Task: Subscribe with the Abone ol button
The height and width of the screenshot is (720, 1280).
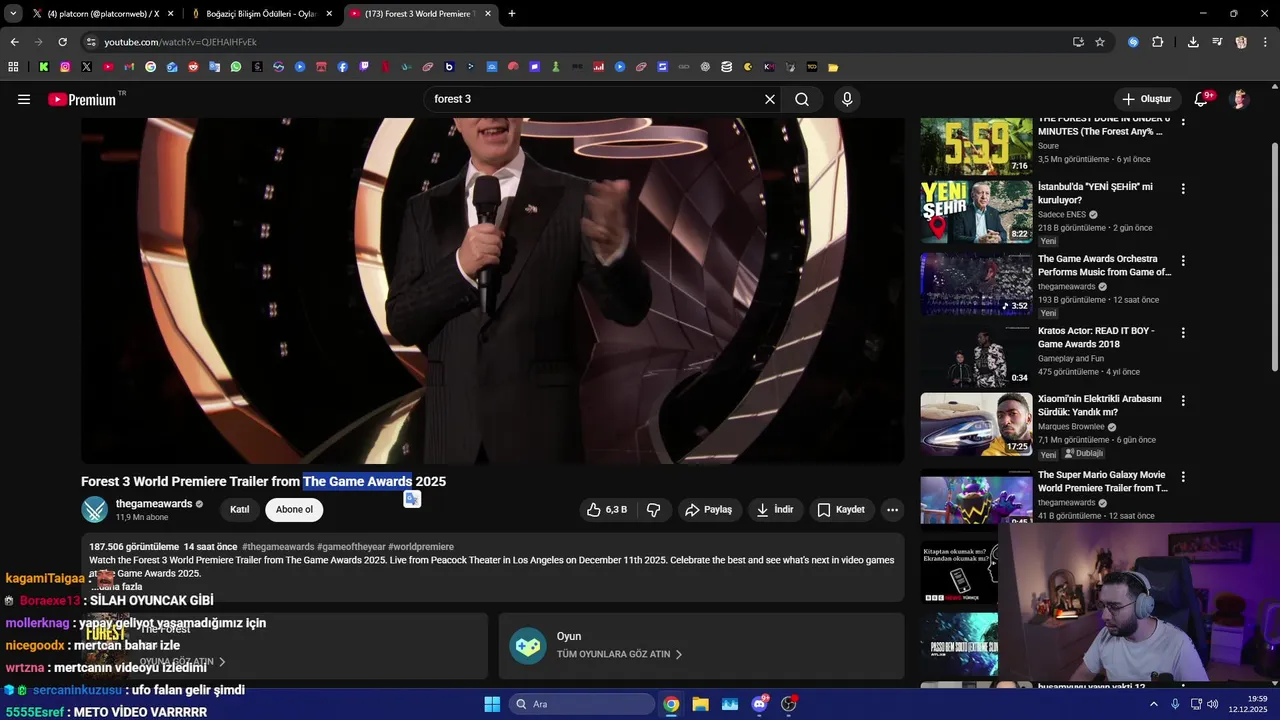Action: click(x=294, y=510)
